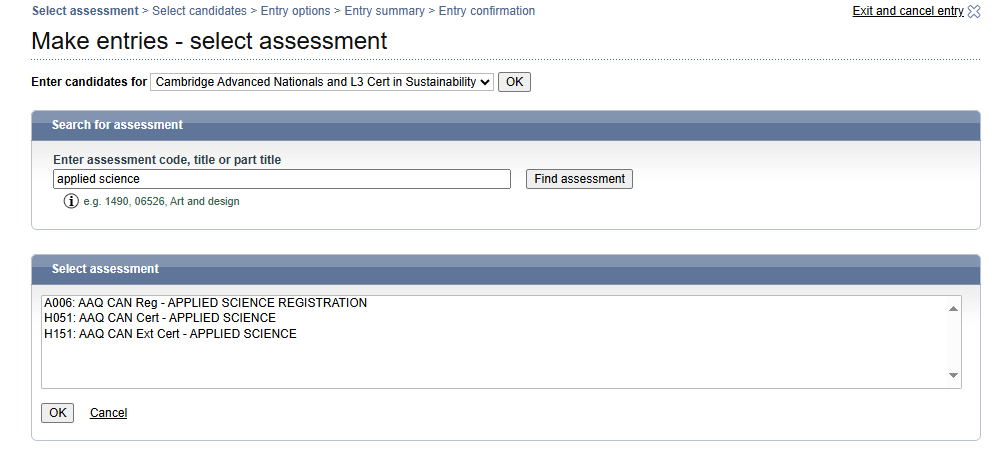Screen dimensions: 1002x456
Task: Click the Cancel link
Action: (108, 413)
